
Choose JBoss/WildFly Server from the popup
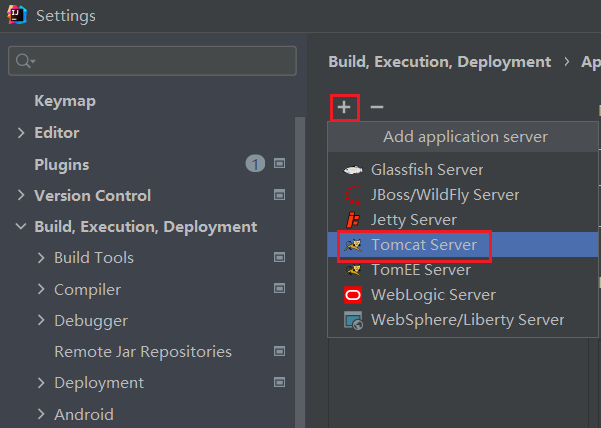(x=463, y=195)
